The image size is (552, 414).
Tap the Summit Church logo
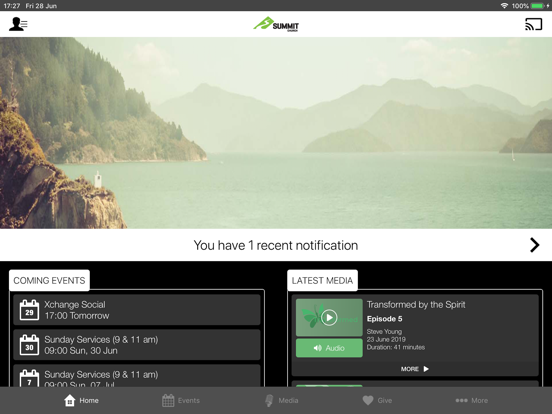coord(276,24)
